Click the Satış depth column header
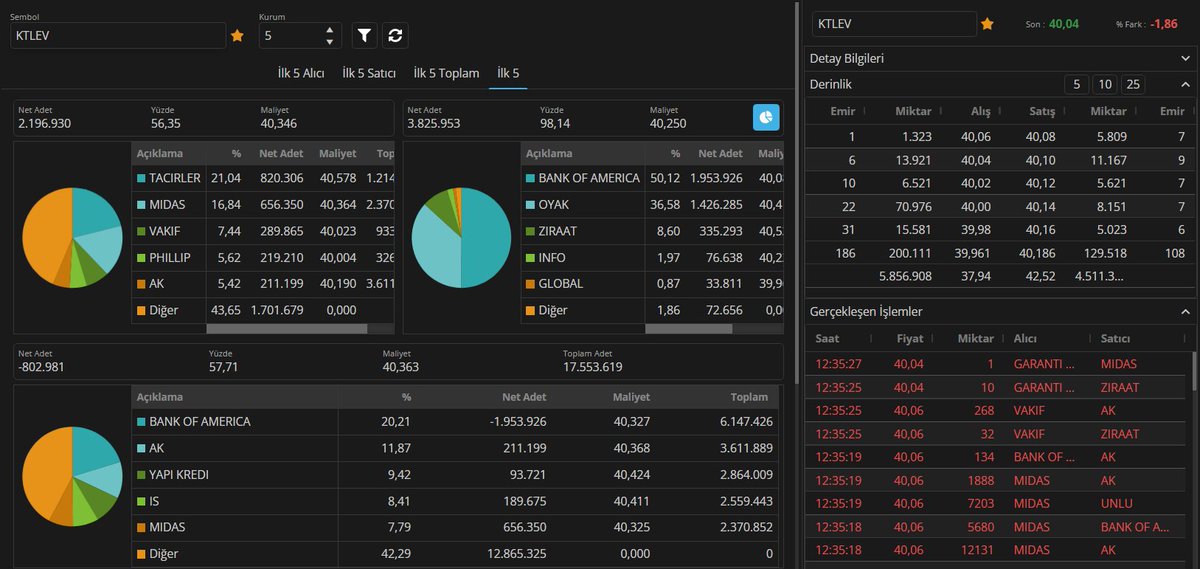Image resolution: width=1200 pixels, height=569 pixels. point(1042,111)
